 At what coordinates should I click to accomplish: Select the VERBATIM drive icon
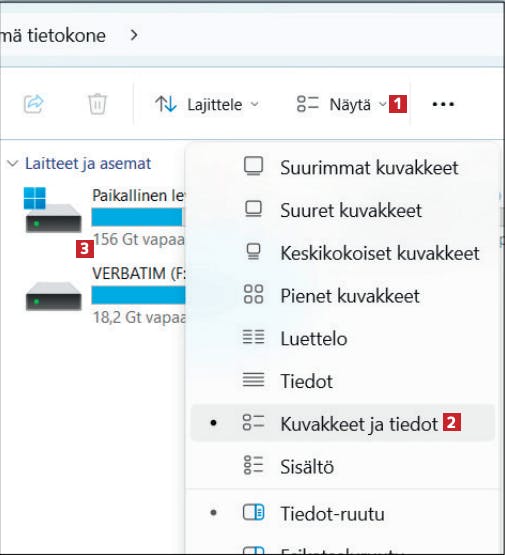click(x=53, y=297)
